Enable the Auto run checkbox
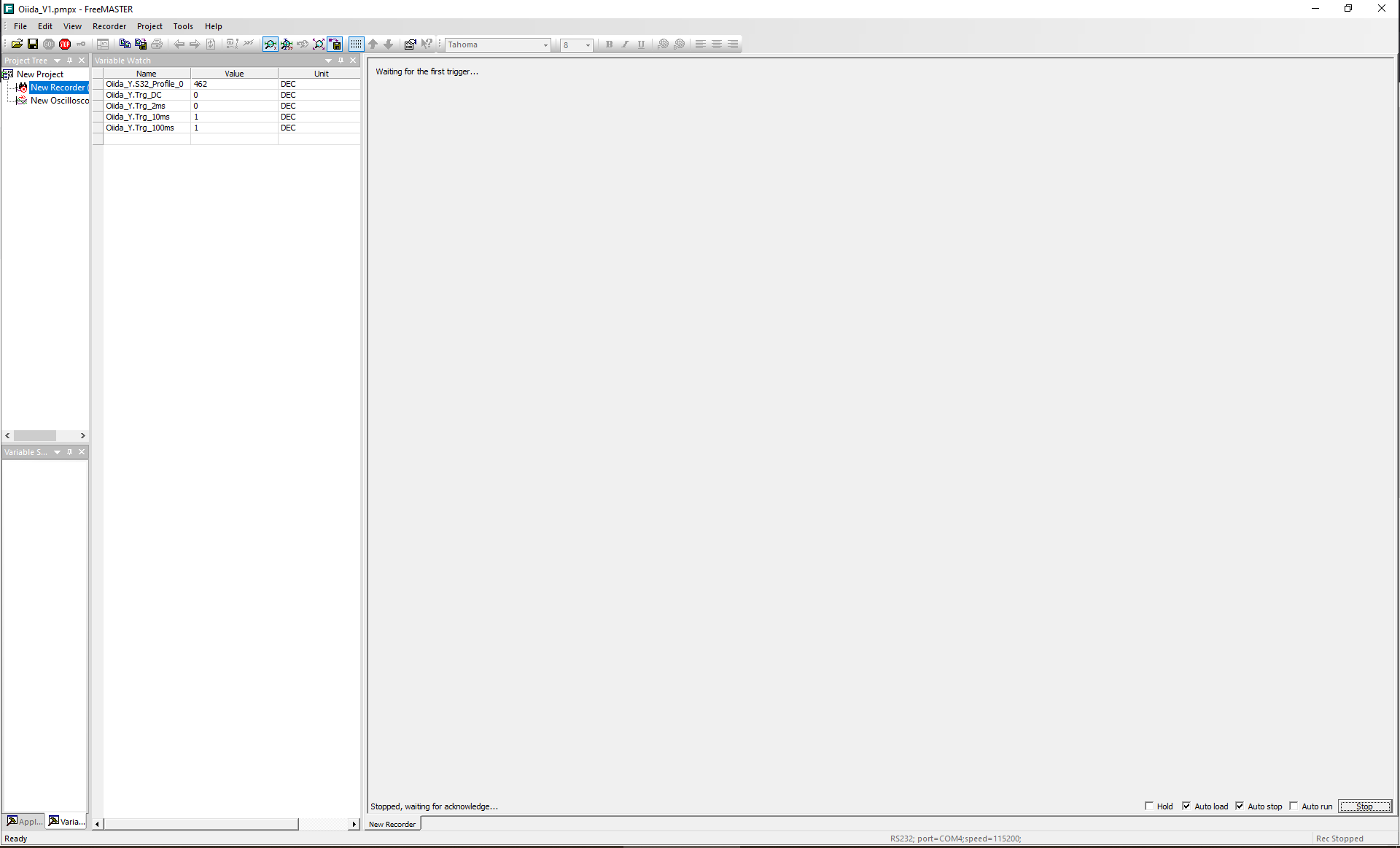 [1294, 806]
